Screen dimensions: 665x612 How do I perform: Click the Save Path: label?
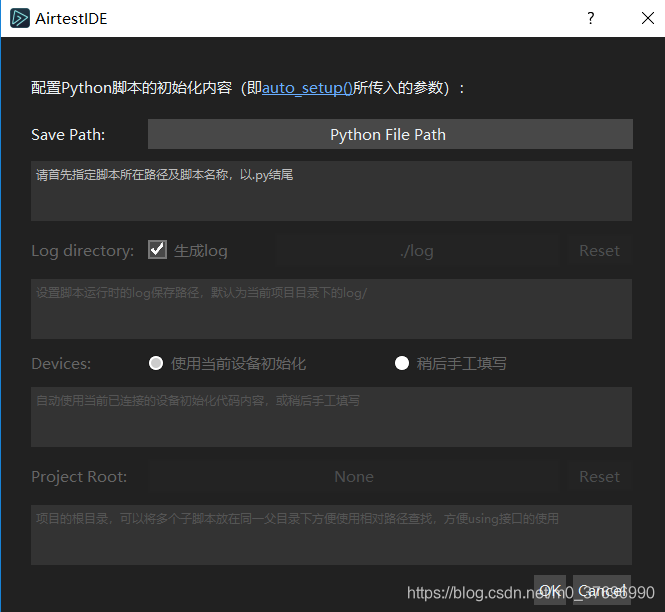[x=68, y=135]
